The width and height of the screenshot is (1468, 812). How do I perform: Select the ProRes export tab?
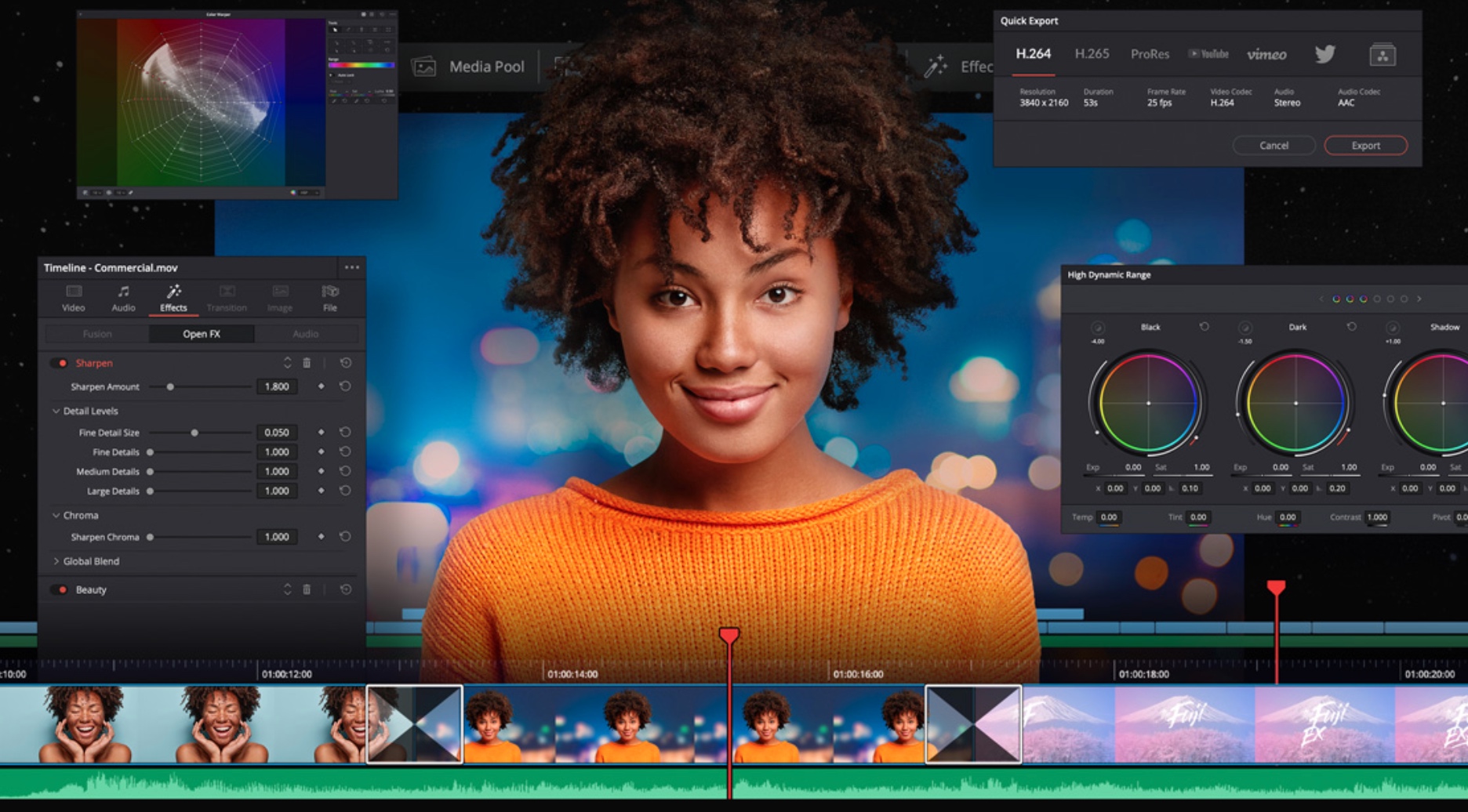[x=1150, y=54]
